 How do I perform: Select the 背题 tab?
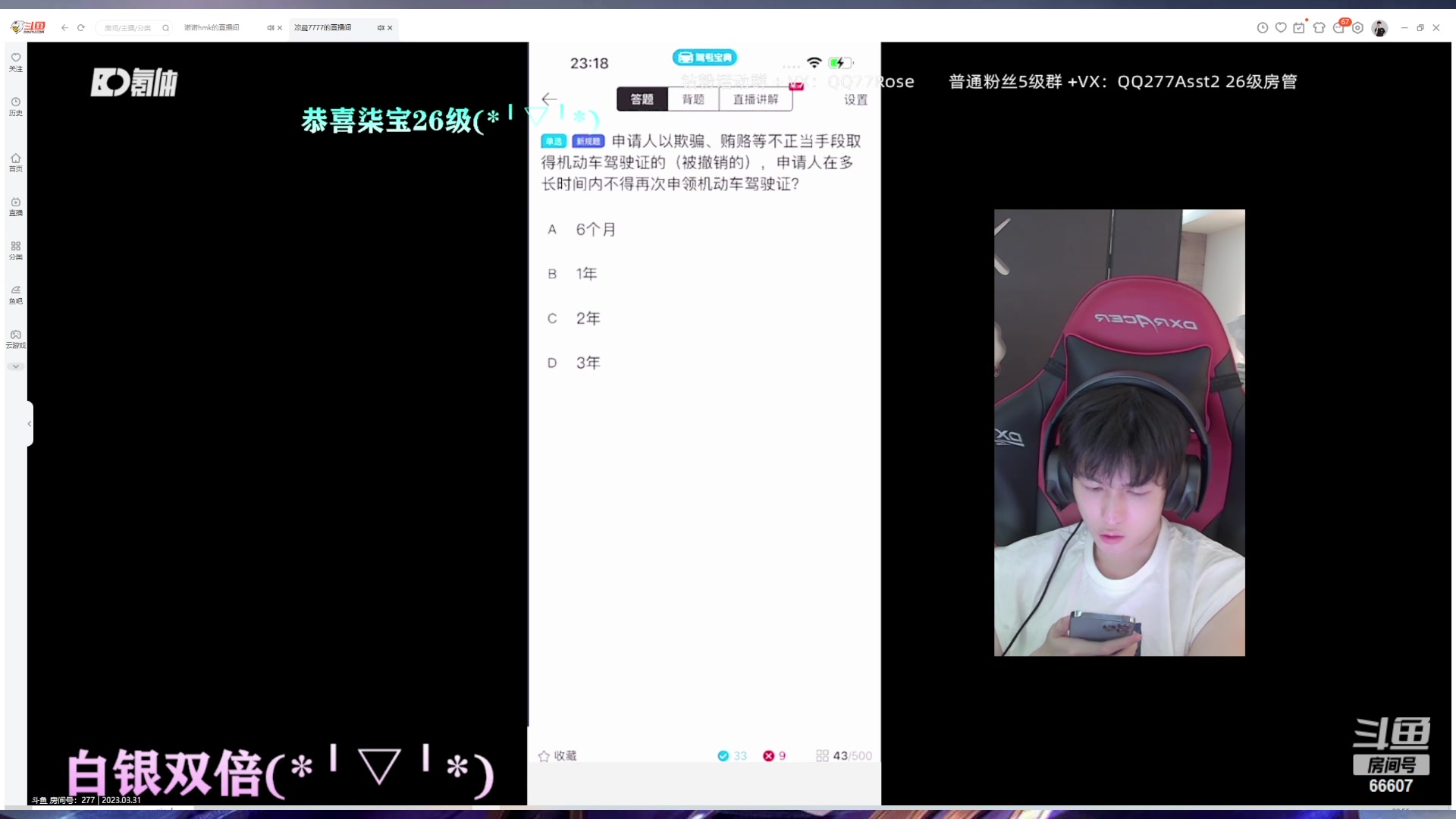pos(693,99)
